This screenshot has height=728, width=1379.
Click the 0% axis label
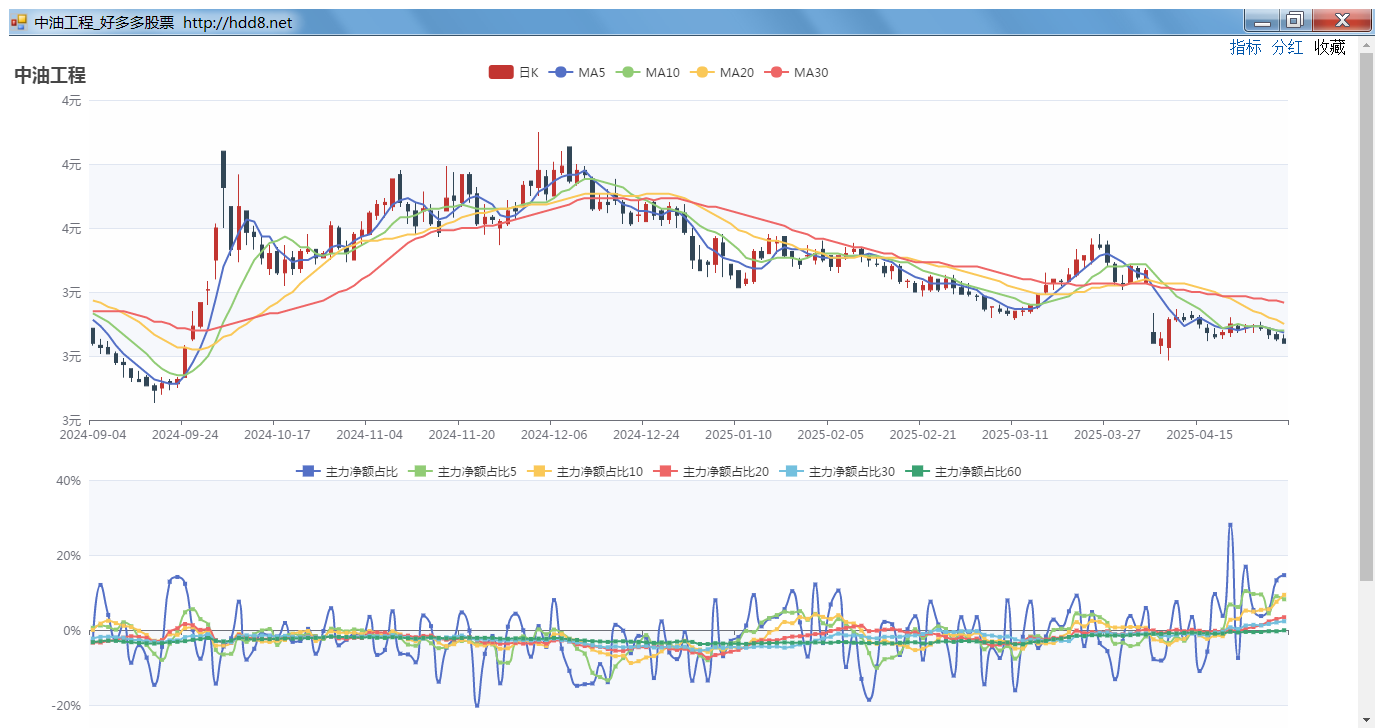(72, 630)
